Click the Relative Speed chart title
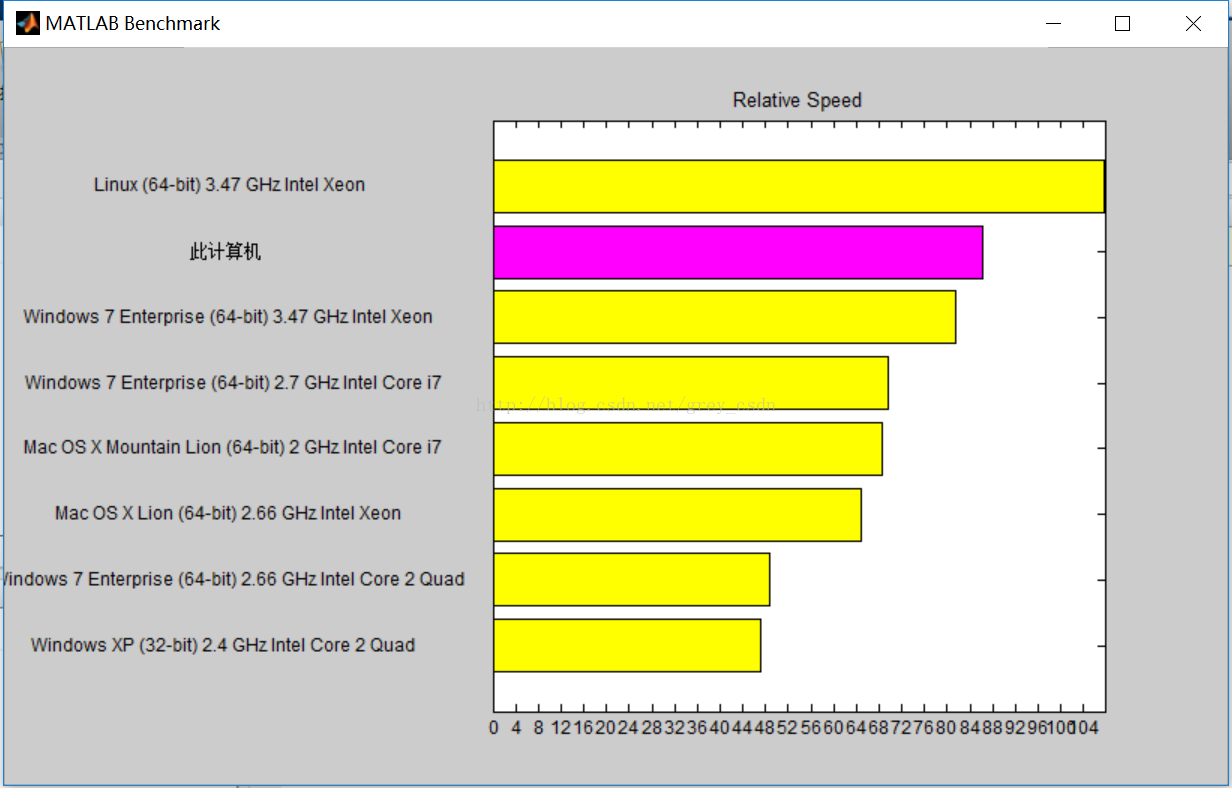Screen dimensions: 1232x788 [797, 100]
